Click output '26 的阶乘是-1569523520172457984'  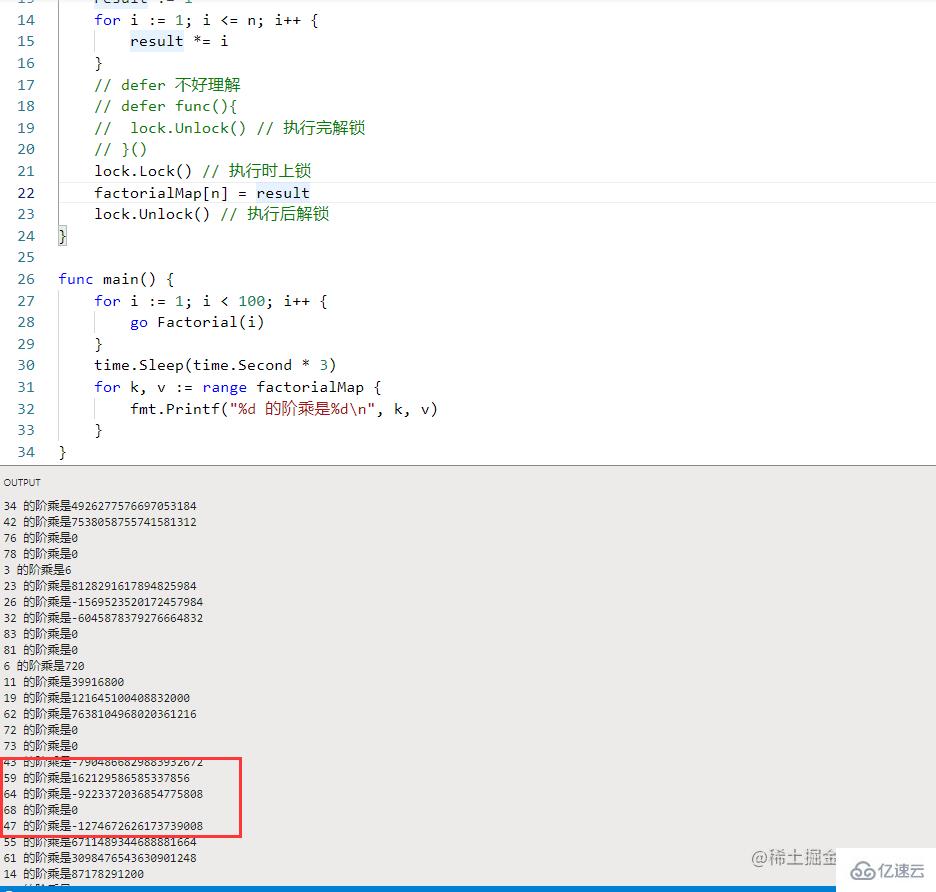[x=103, y=602]
